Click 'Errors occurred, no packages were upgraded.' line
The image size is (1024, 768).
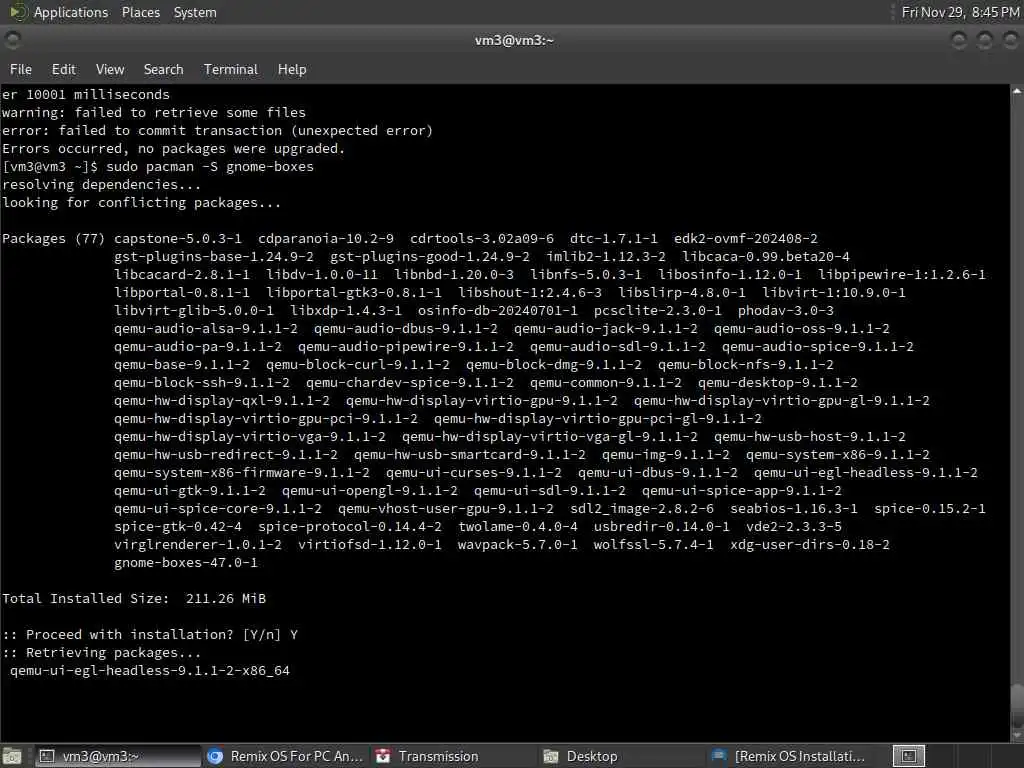[173, 148]
